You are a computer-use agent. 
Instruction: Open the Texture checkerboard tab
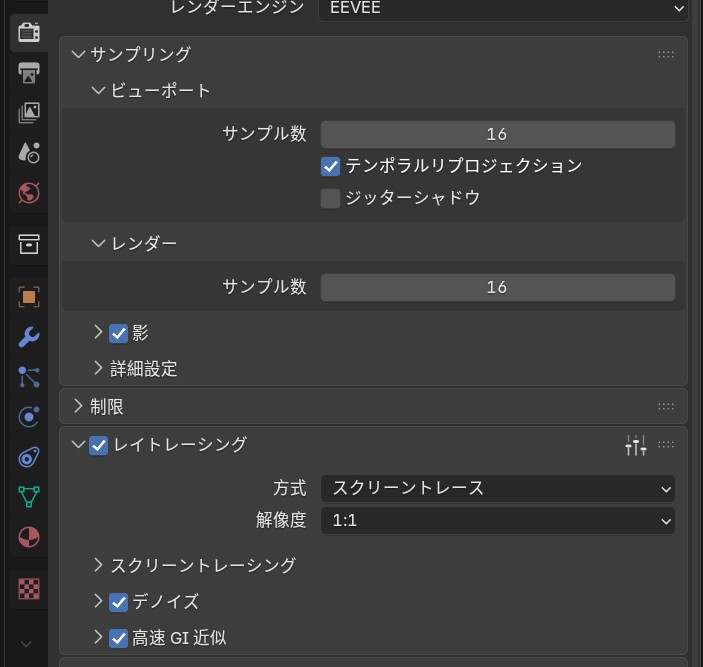click(x=29, y=589)
